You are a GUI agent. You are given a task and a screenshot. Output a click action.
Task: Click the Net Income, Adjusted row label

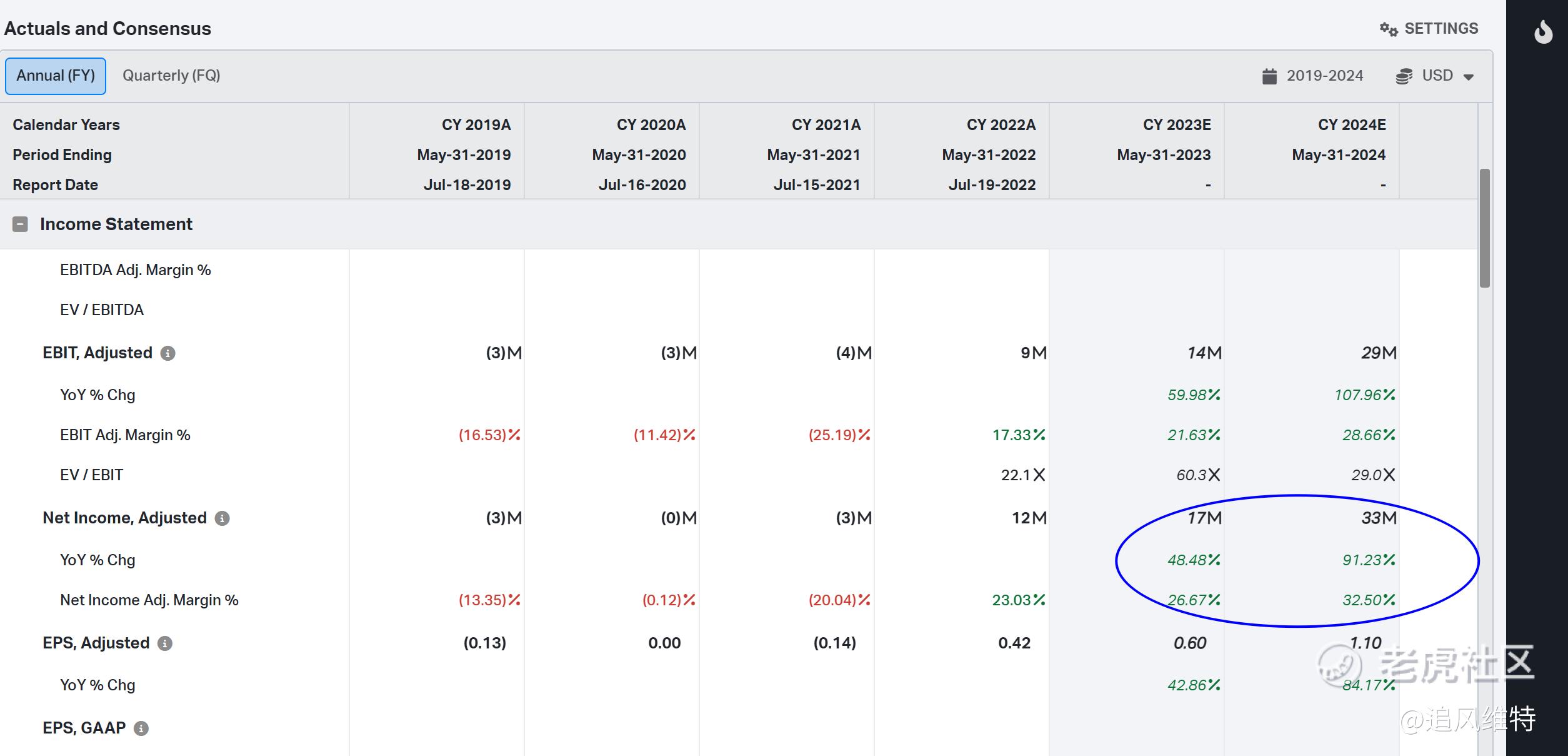124,518
